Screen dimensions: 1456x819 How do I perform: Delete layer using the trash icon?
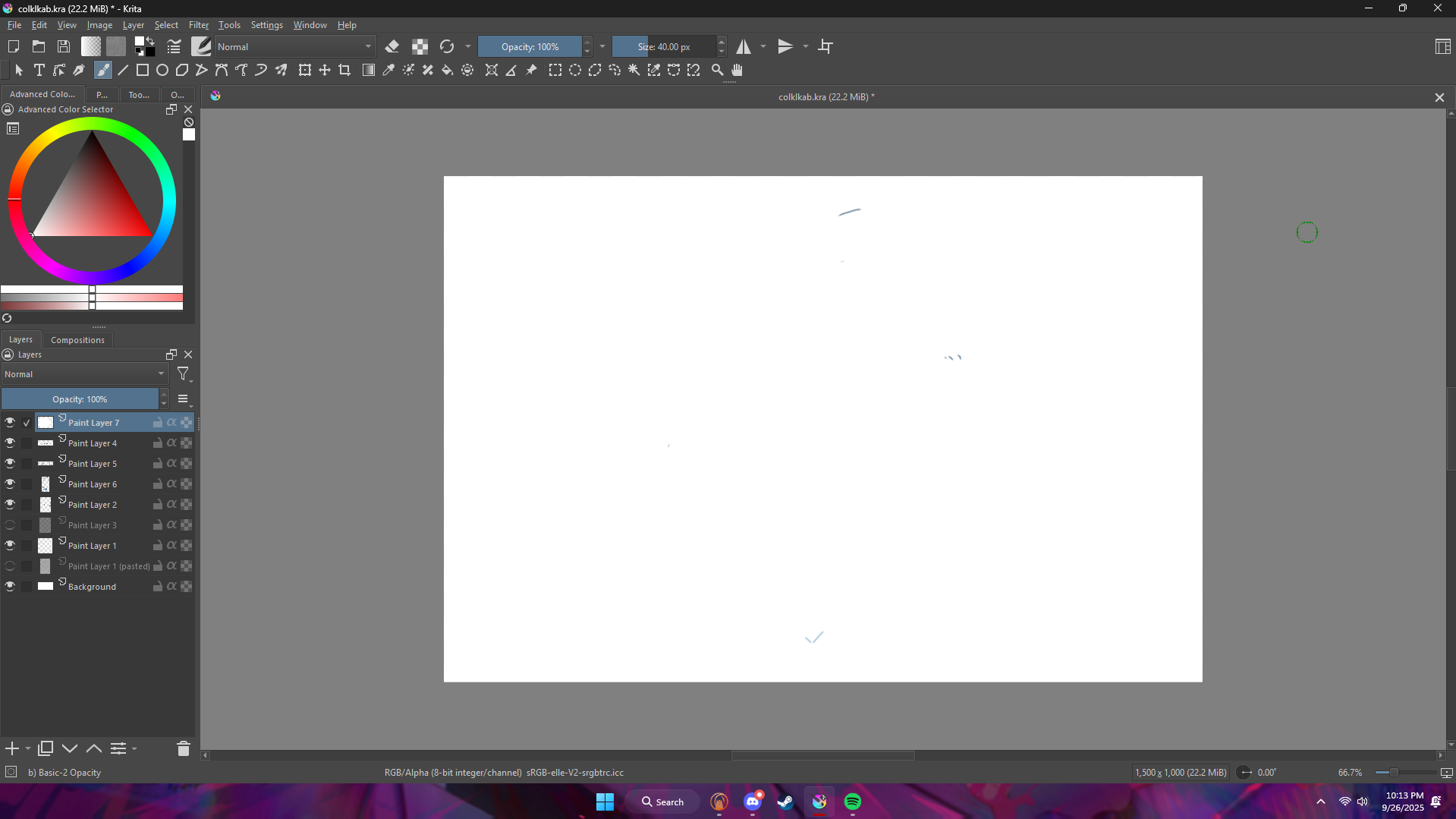[x=183, y=748]
